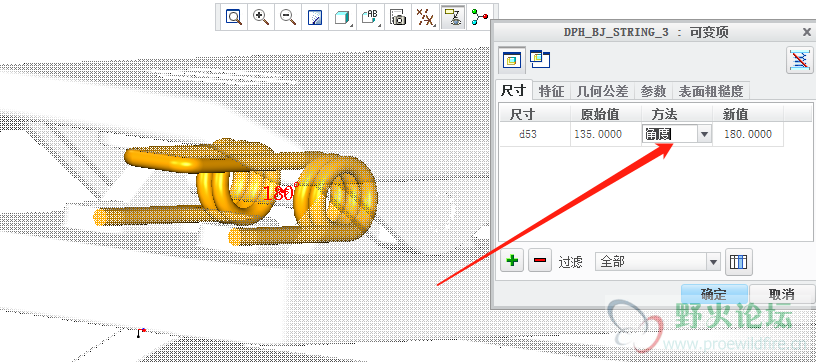Expand the 方法 dropdown arrow for d53
The image size is (816, 362).
(704, 134)
